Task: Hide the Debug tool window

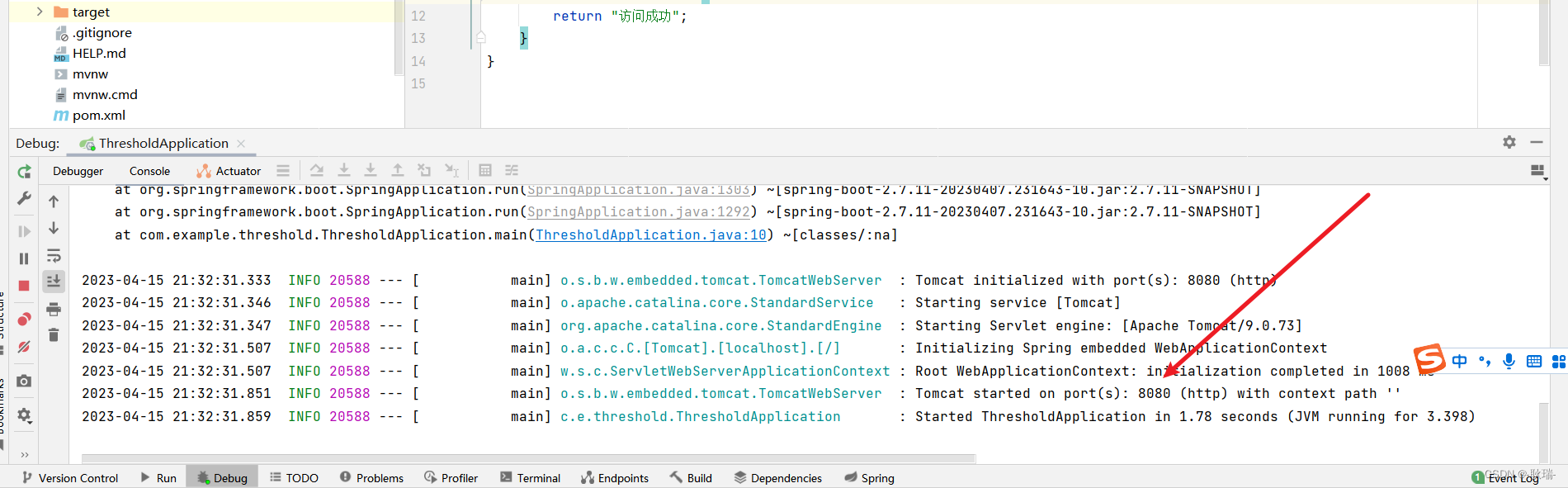Action: pos(1537,142)
